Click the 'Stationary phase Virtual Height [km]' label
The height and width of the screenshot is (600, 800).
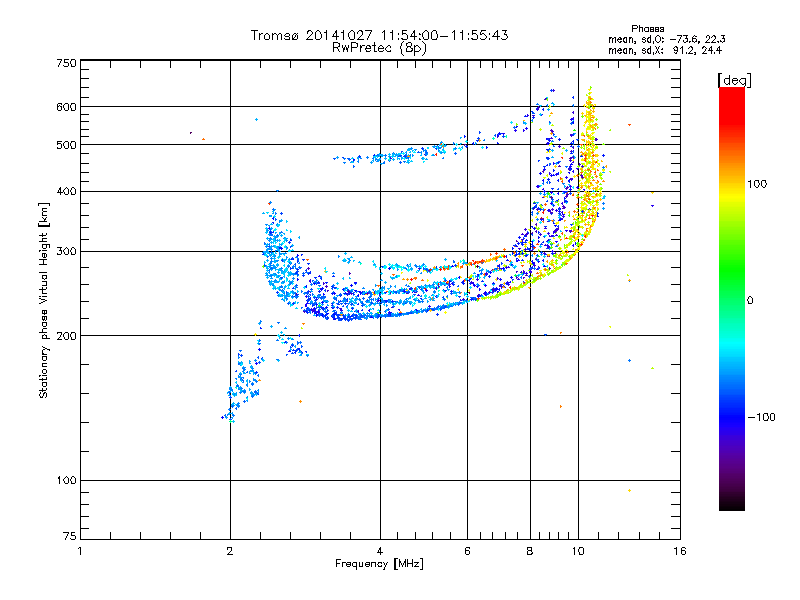coord(44,300)
